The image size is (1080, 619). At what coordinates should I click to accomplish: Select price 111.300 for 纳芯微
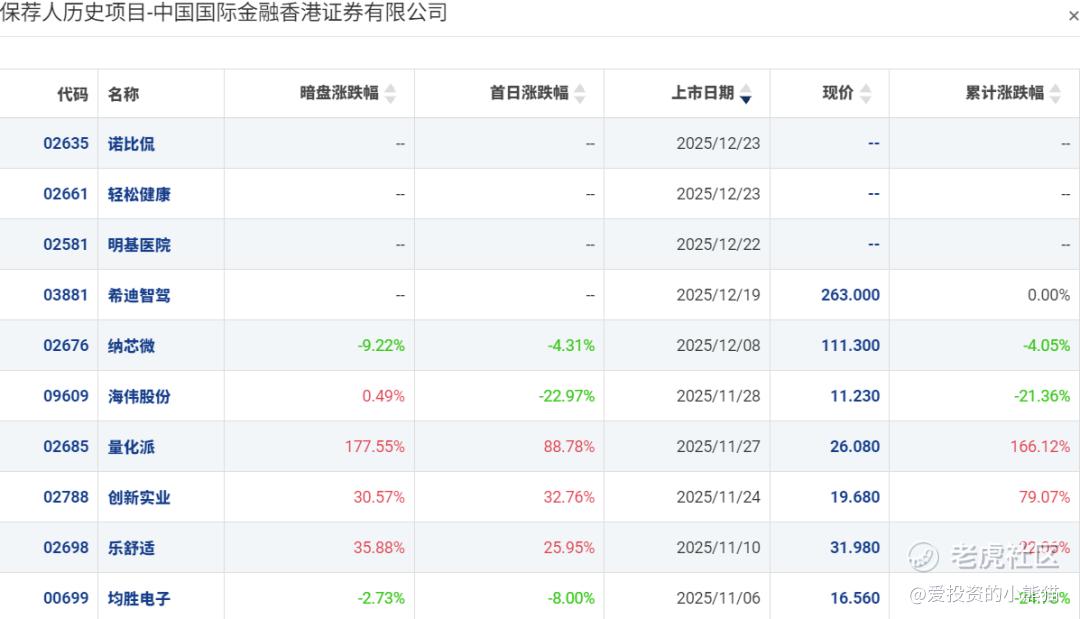coord(850,346)
